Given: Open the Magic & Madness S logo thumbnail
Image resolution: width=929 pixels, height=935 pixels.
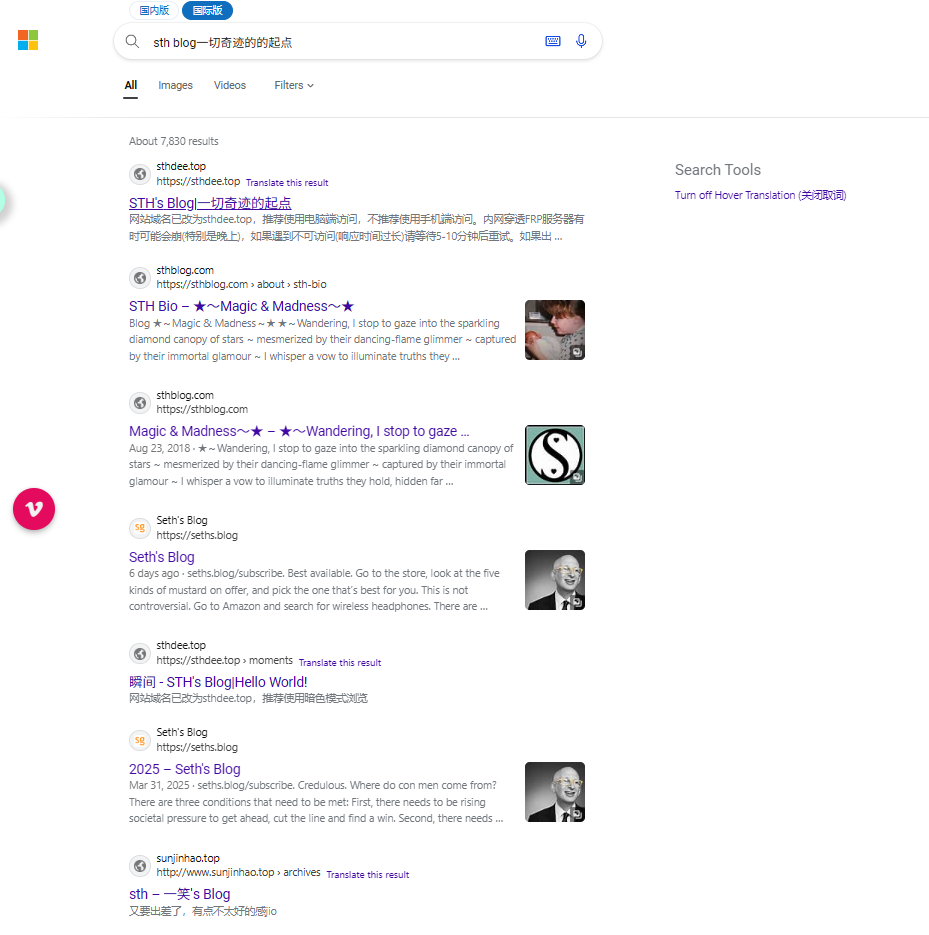Looking at the screenshot, I should coord(555,455).
